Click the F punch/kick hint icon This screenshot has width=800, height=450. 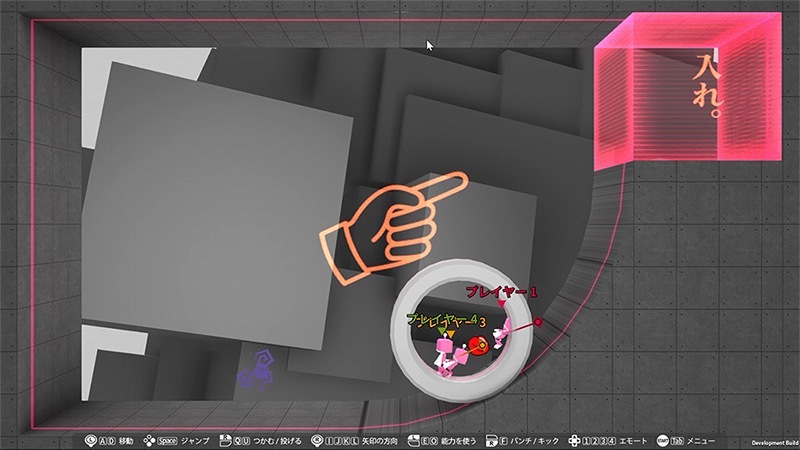(x=490, y=439)
